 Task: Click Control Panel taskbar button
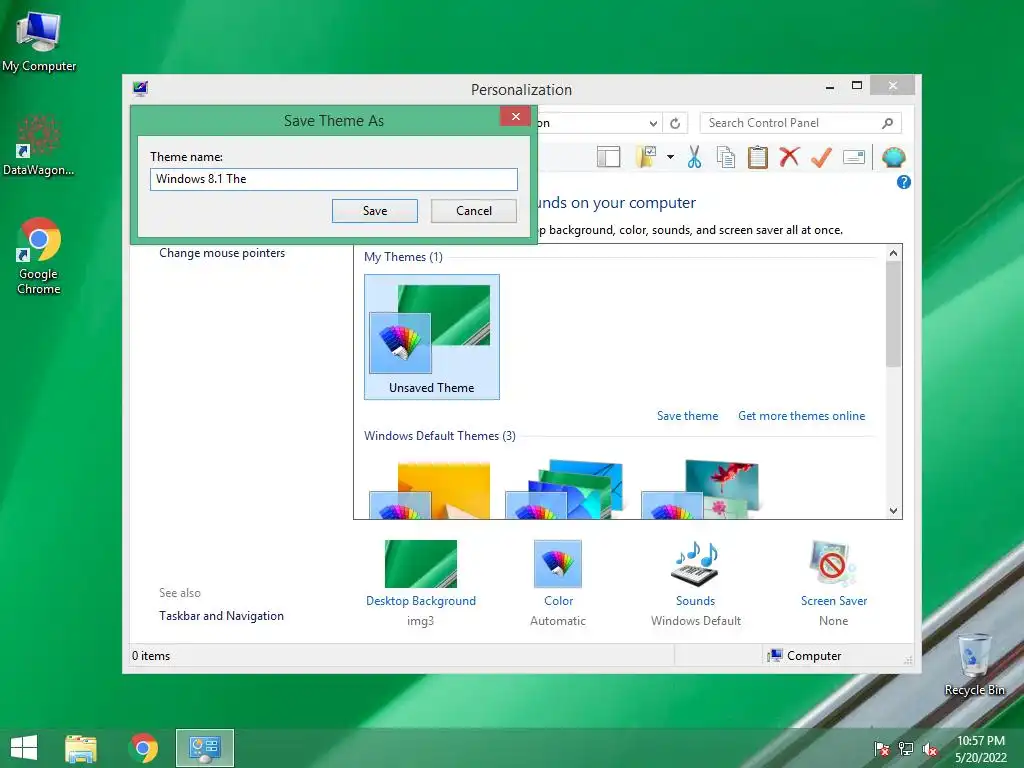(204, 748)
